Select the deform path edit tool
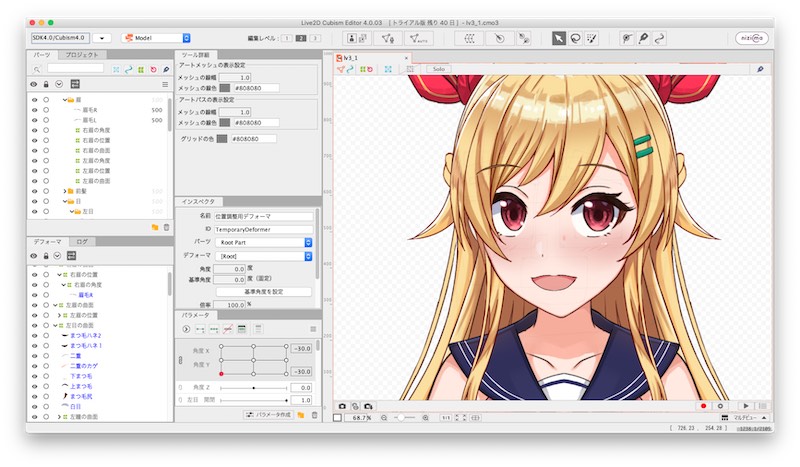 [x=627, y=38]
